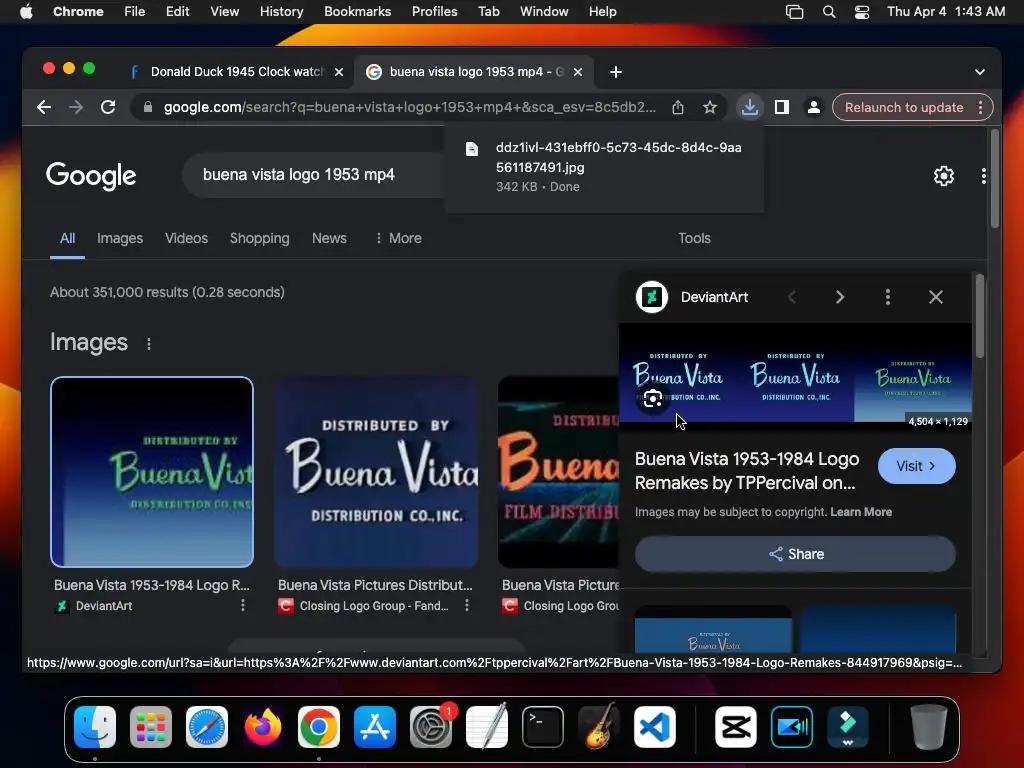Launch Visual Studio Code from dock
The width and height of the screenshot is (1024, 768).
655,727
